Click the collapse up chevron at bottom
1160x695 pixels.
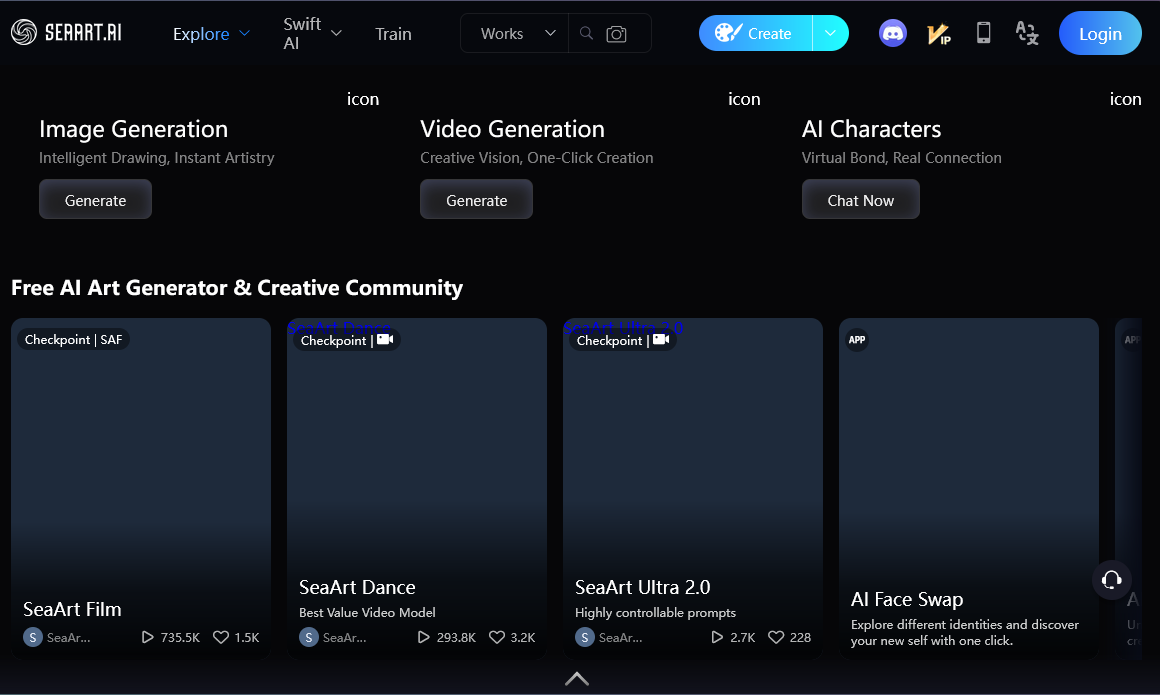[577, 679]
